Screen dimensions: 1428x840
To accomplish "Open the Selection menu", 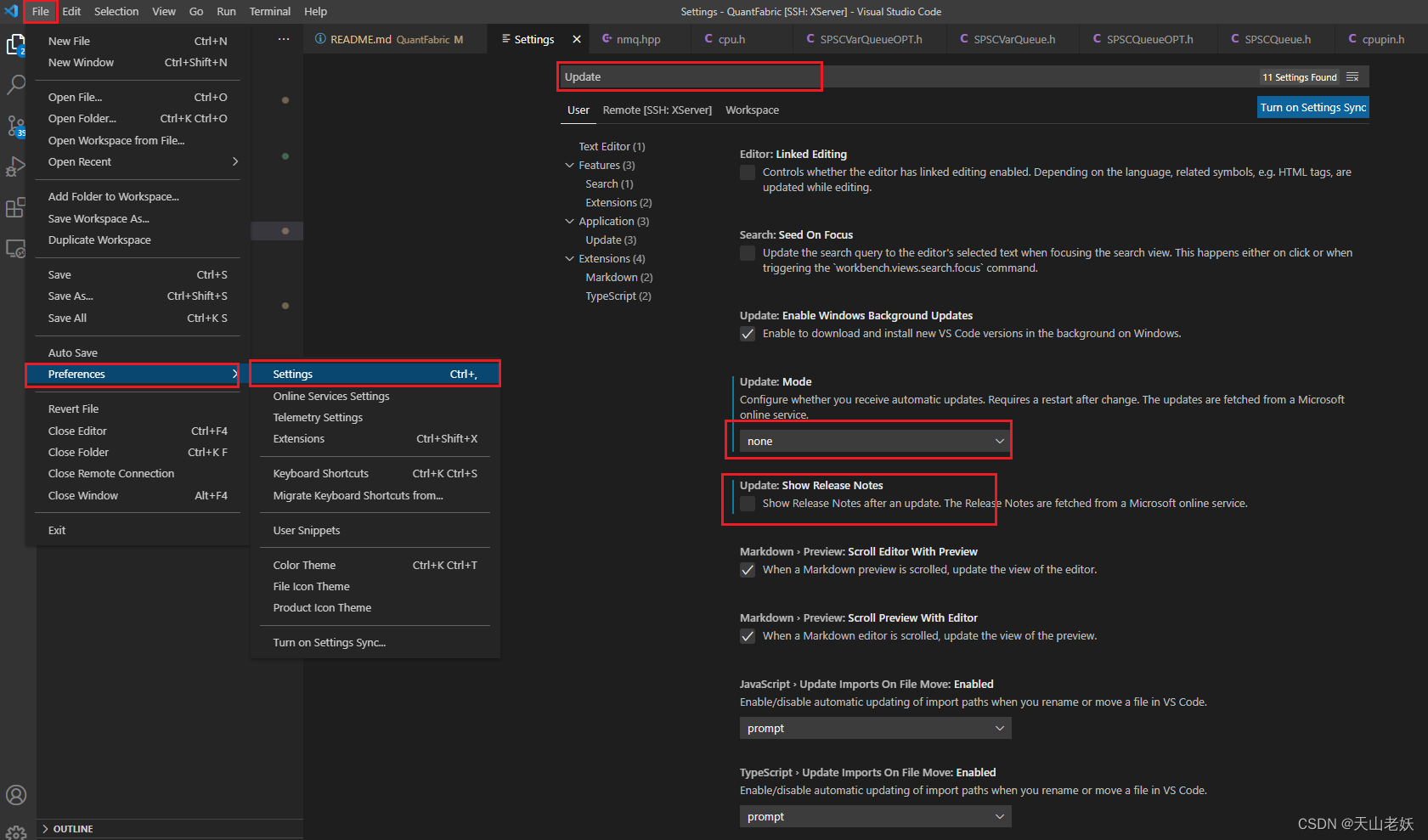I will pyautogui.click(x=116, y=11).
